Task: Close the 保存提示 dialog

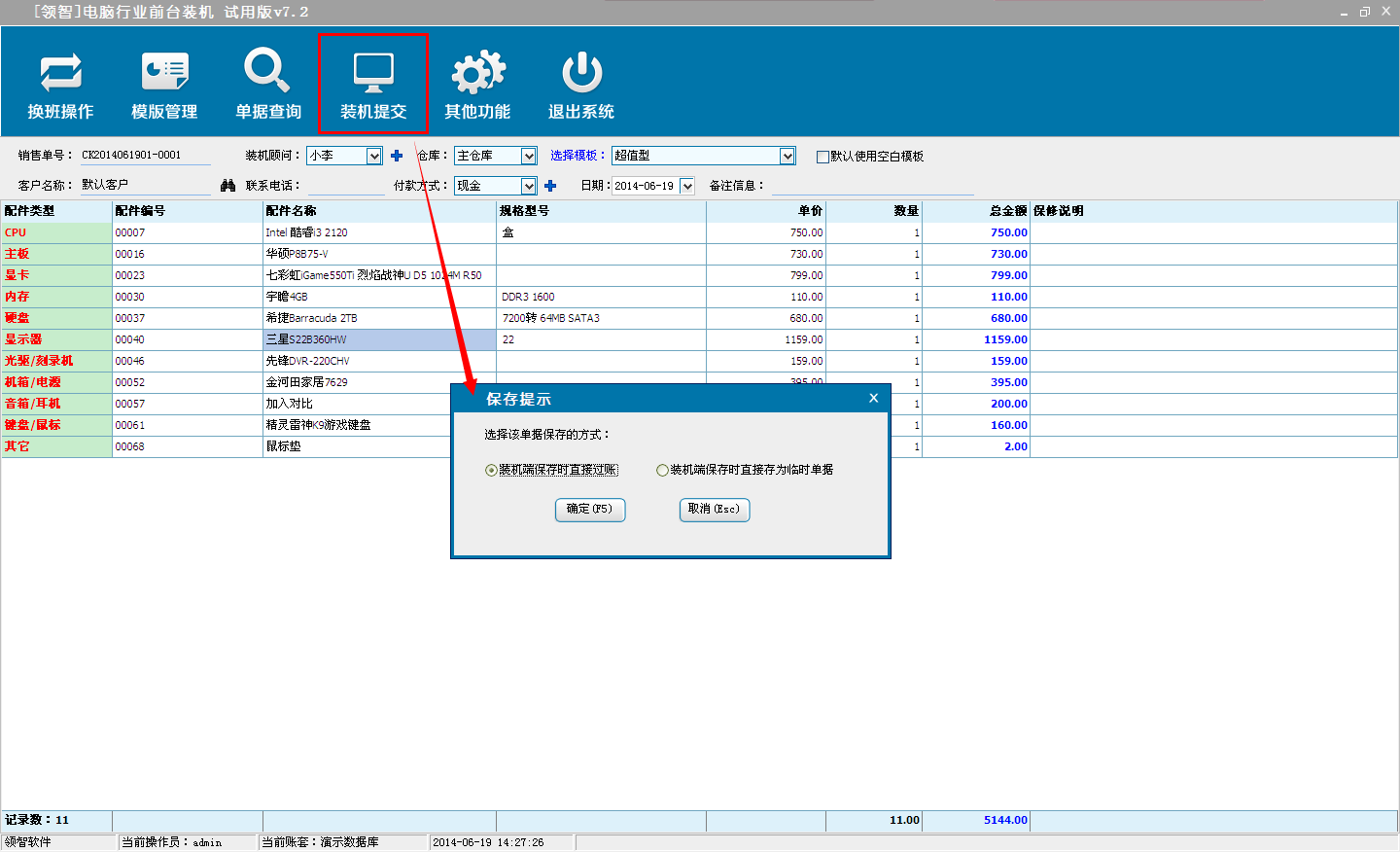Action: (873, 398)
